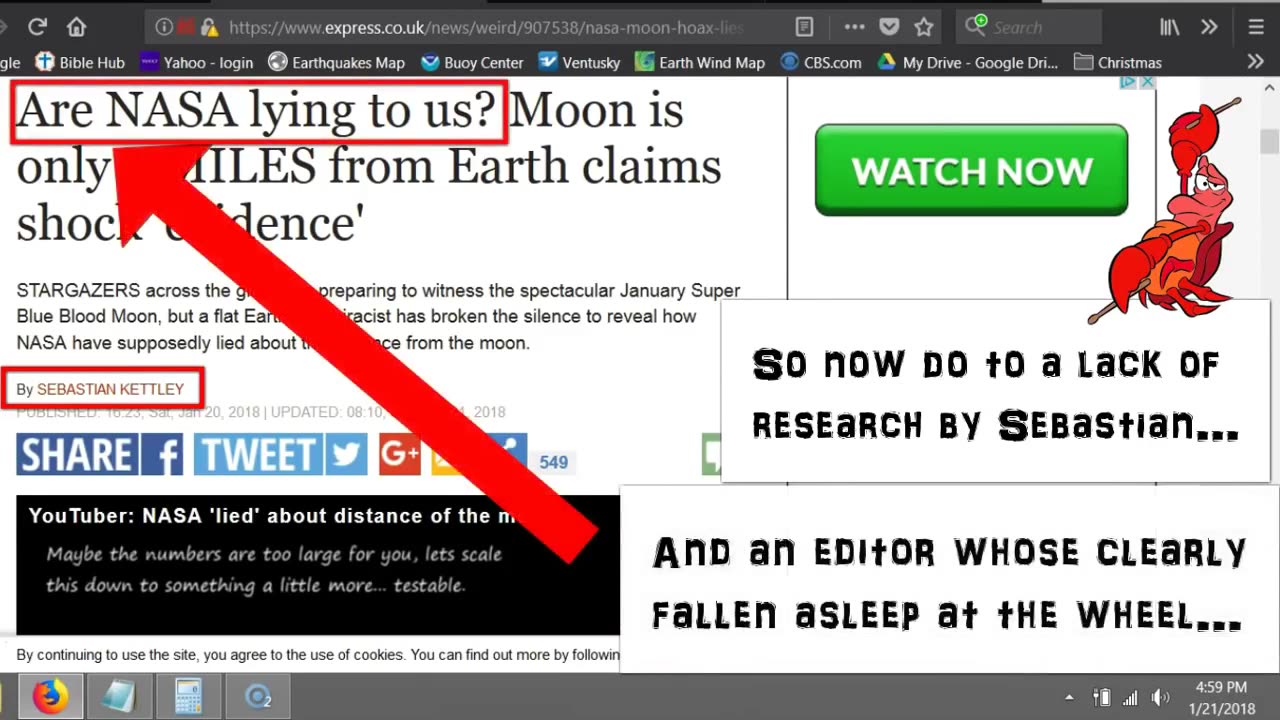Save the page to Pocket

tap(889, 27)
